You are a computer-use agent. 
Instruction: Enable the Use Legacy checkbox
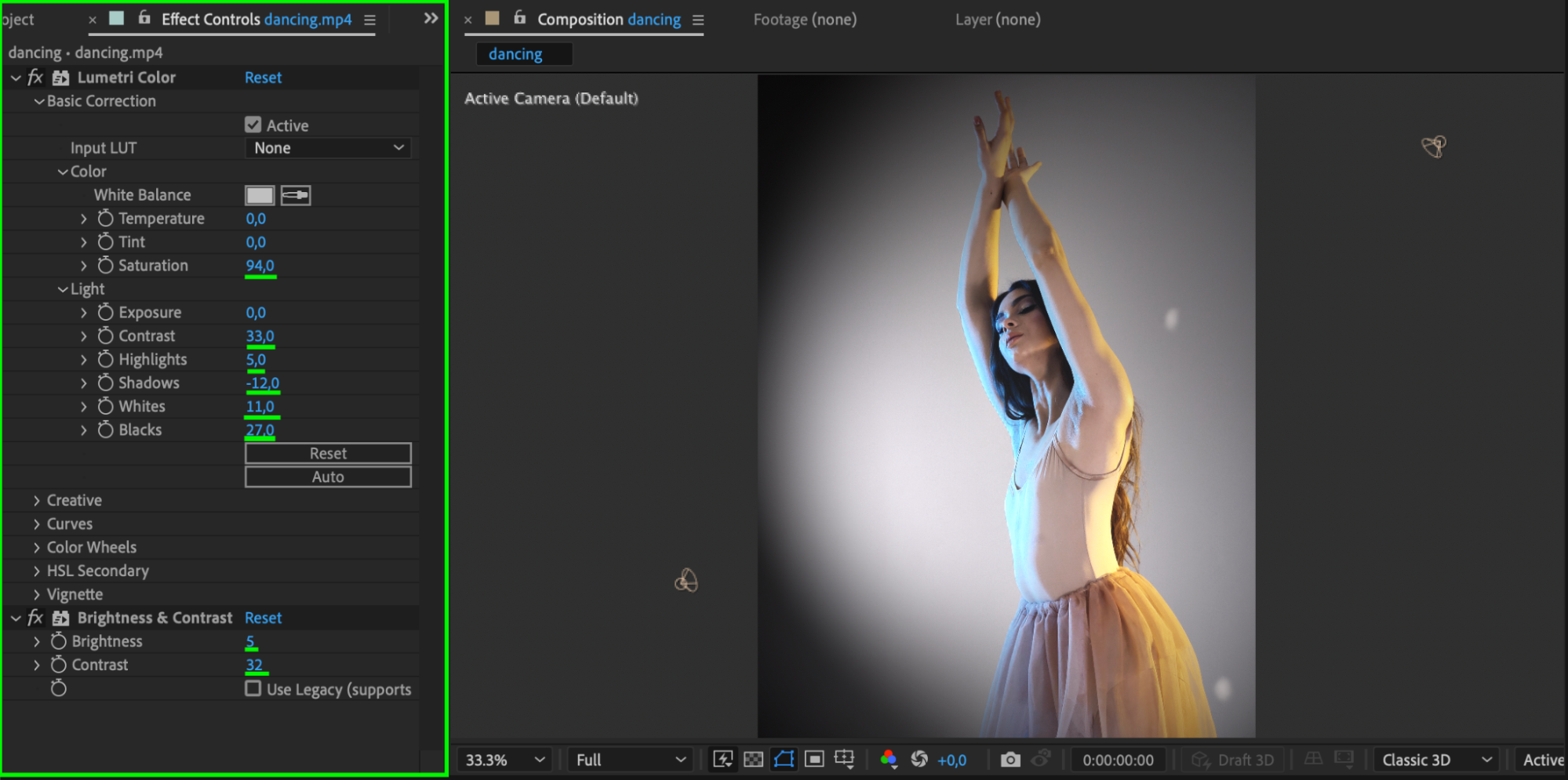(x=253, y=688)
